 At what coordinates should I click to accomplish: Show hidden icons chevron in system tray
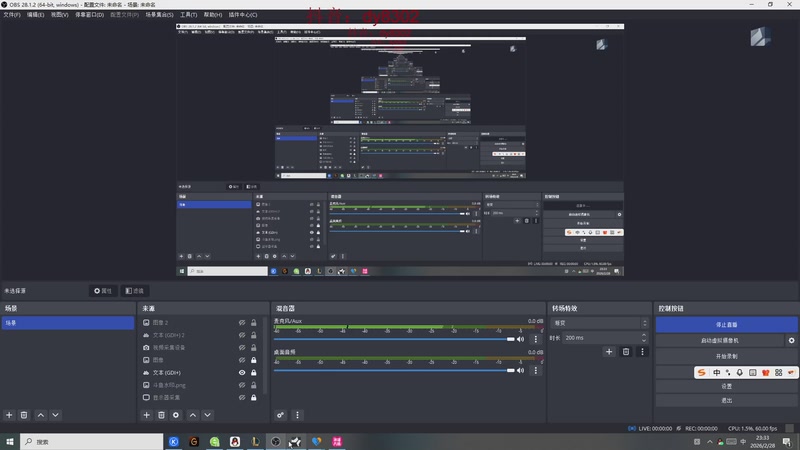coord(710,442)
